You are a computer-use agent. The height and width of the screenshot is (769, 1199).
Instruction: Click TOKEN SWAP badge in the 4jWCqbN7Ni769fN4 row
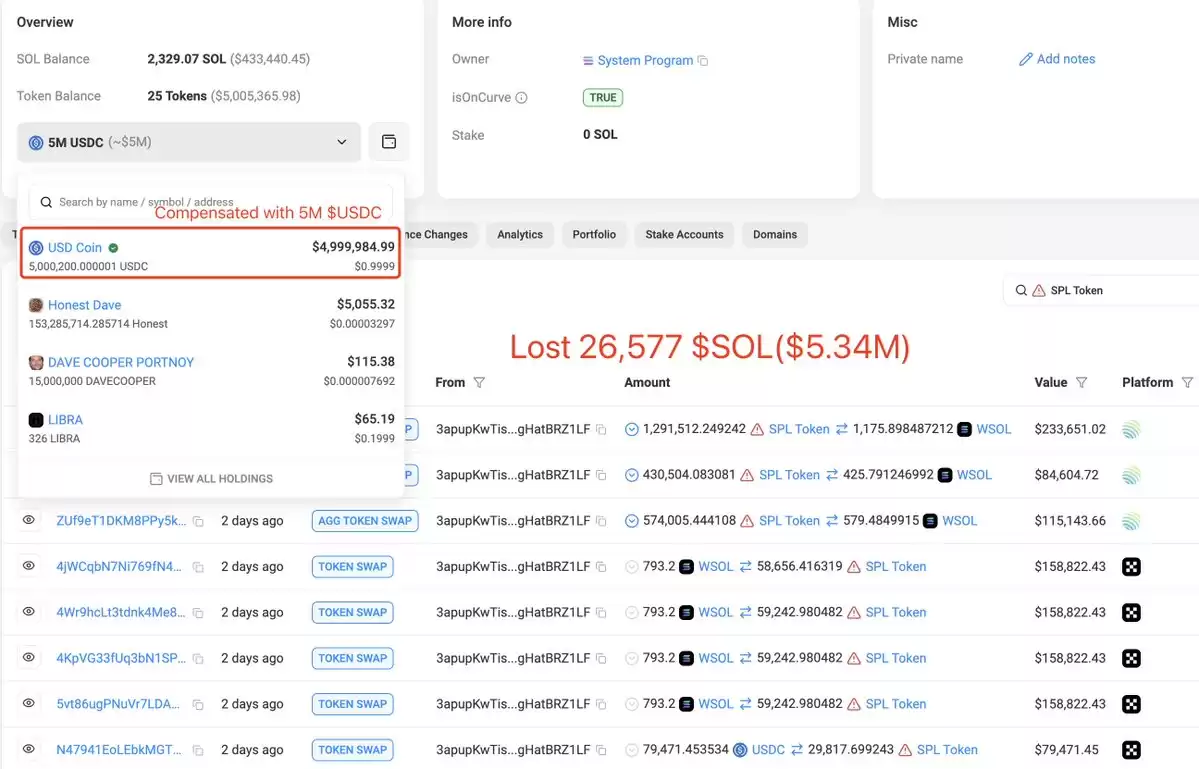coord(353,566)
